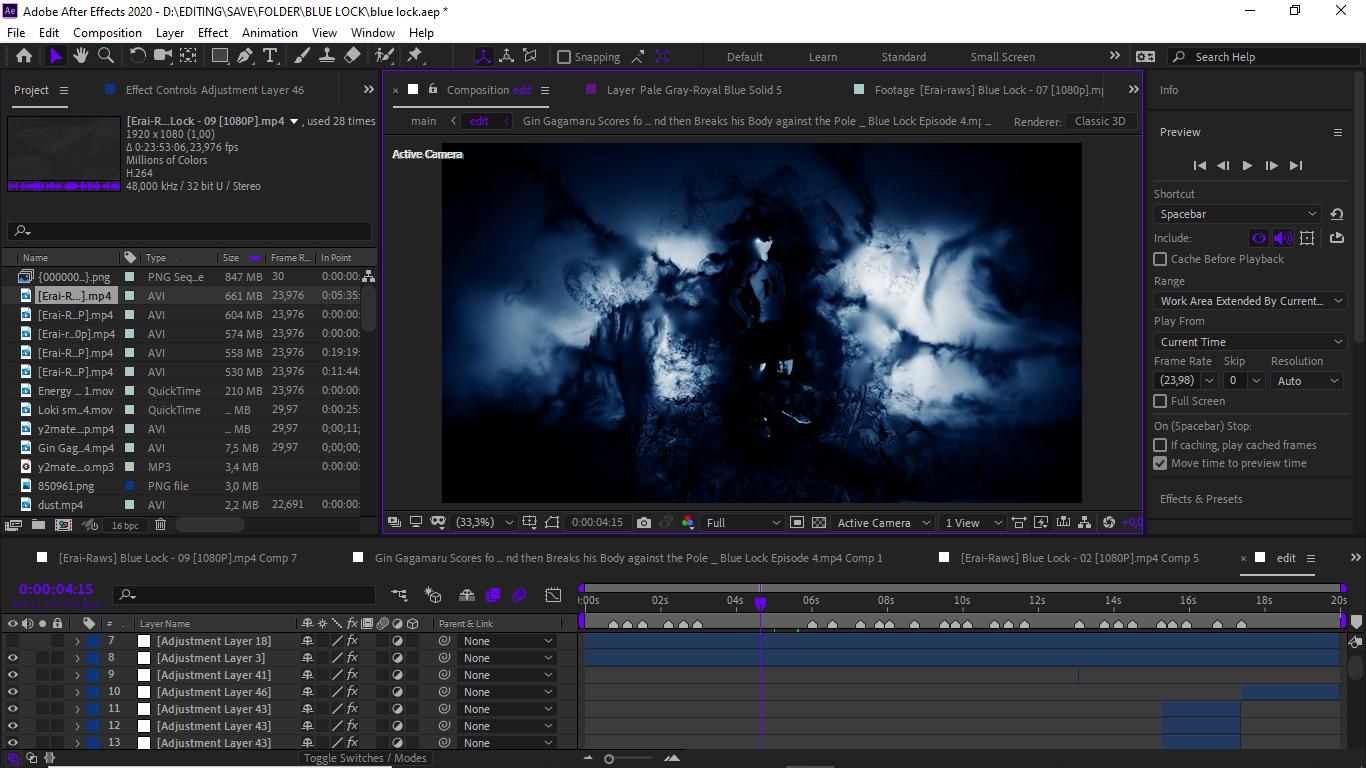This screenshot has height=768, width=1366.
Task: Open the Composition menu
Action: [x=107, y=32]
